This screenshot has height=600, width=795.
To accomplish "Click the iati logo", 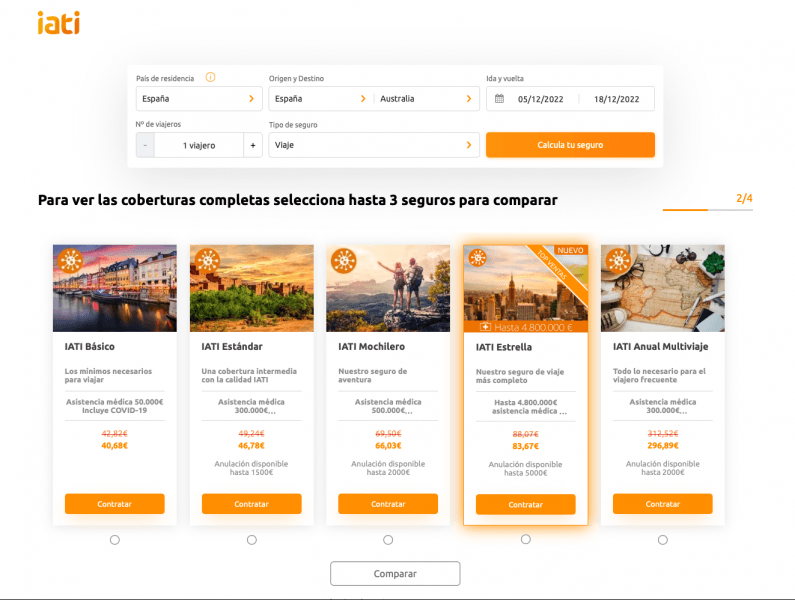I will click(x=59, y=23).
